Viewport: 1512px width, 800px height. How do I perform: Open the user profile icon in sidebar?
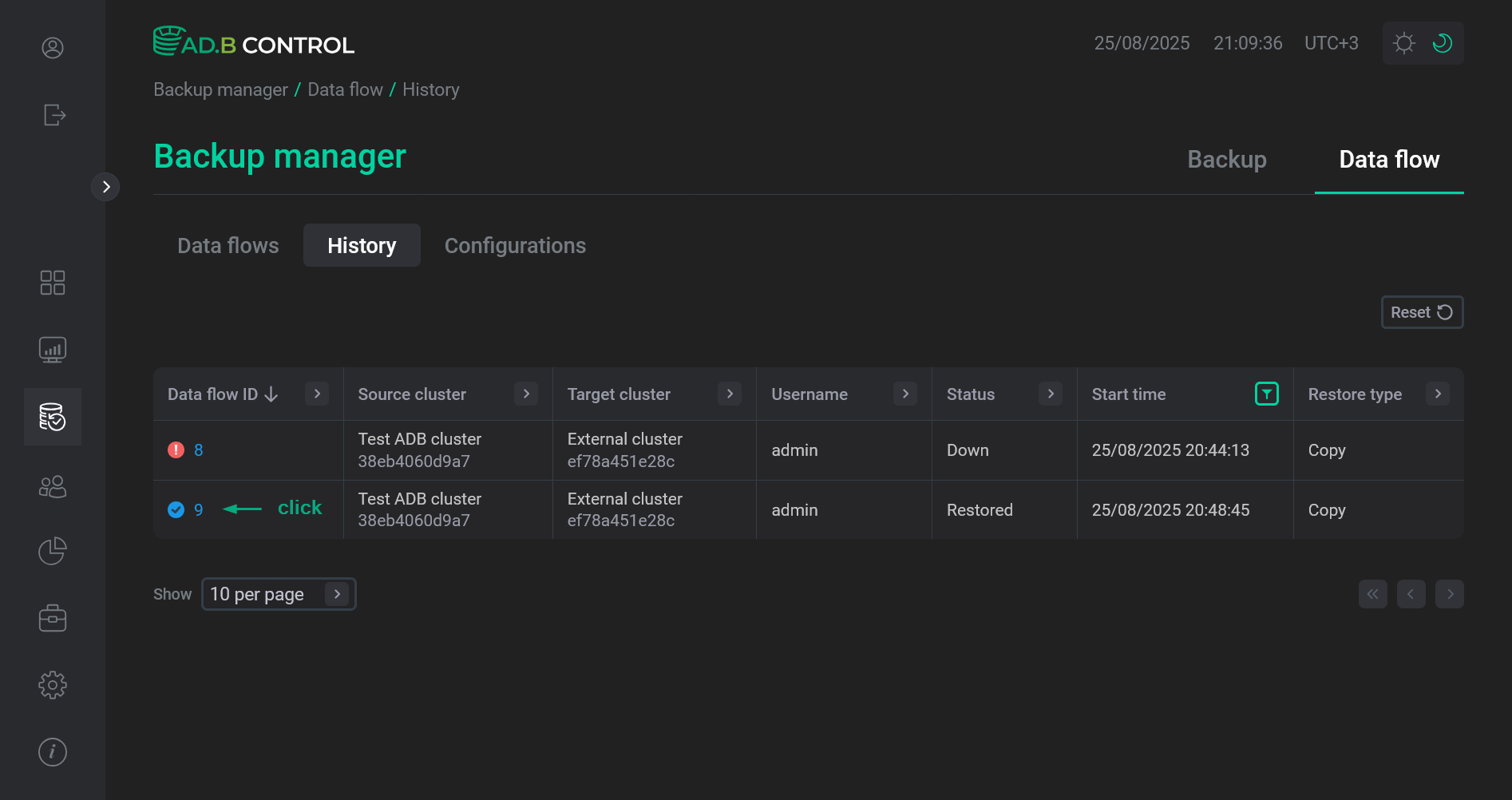[x=52, y=48]
